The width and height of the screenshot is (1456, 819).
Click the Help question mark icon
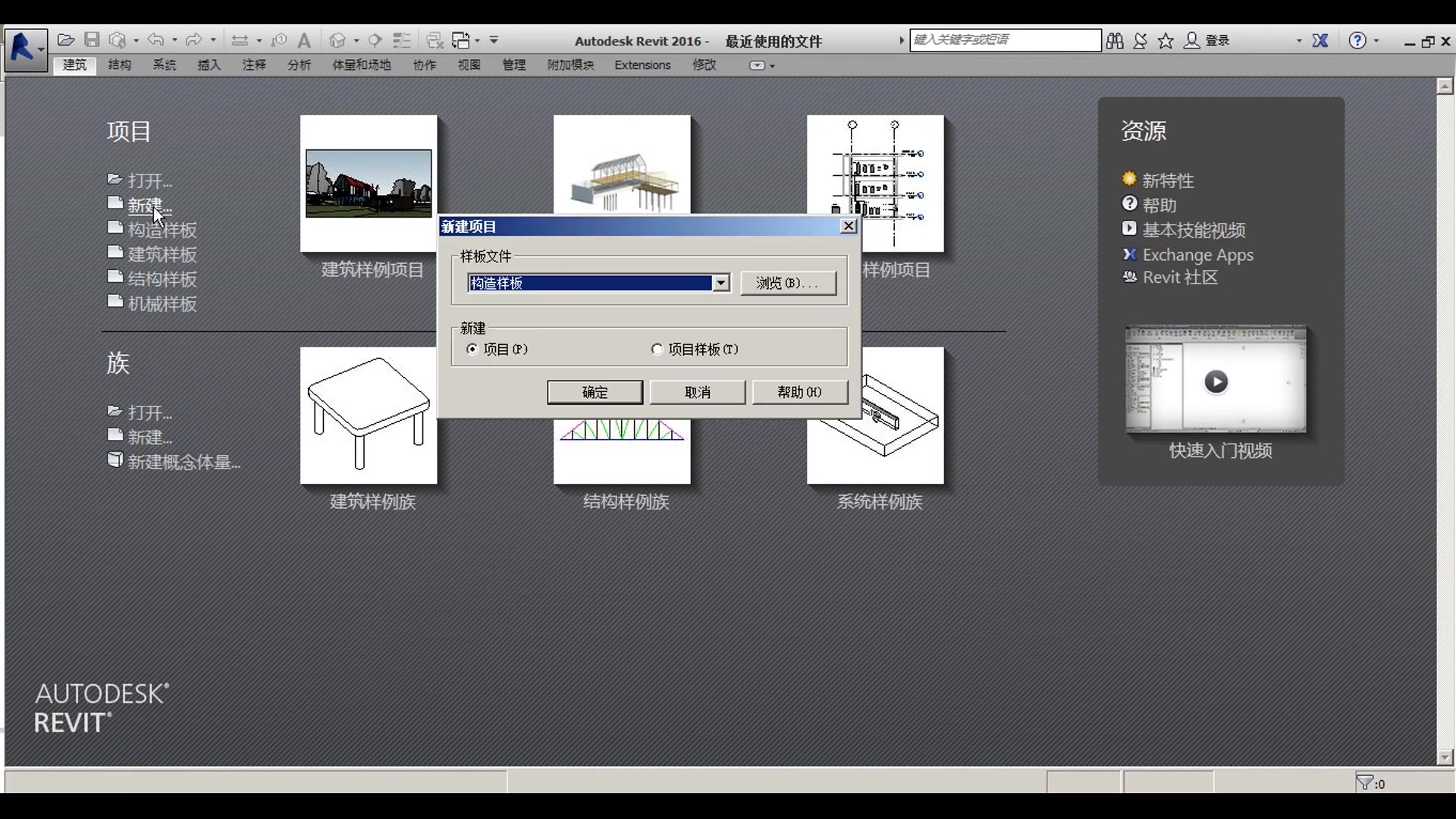click(x=1357, y=41)
